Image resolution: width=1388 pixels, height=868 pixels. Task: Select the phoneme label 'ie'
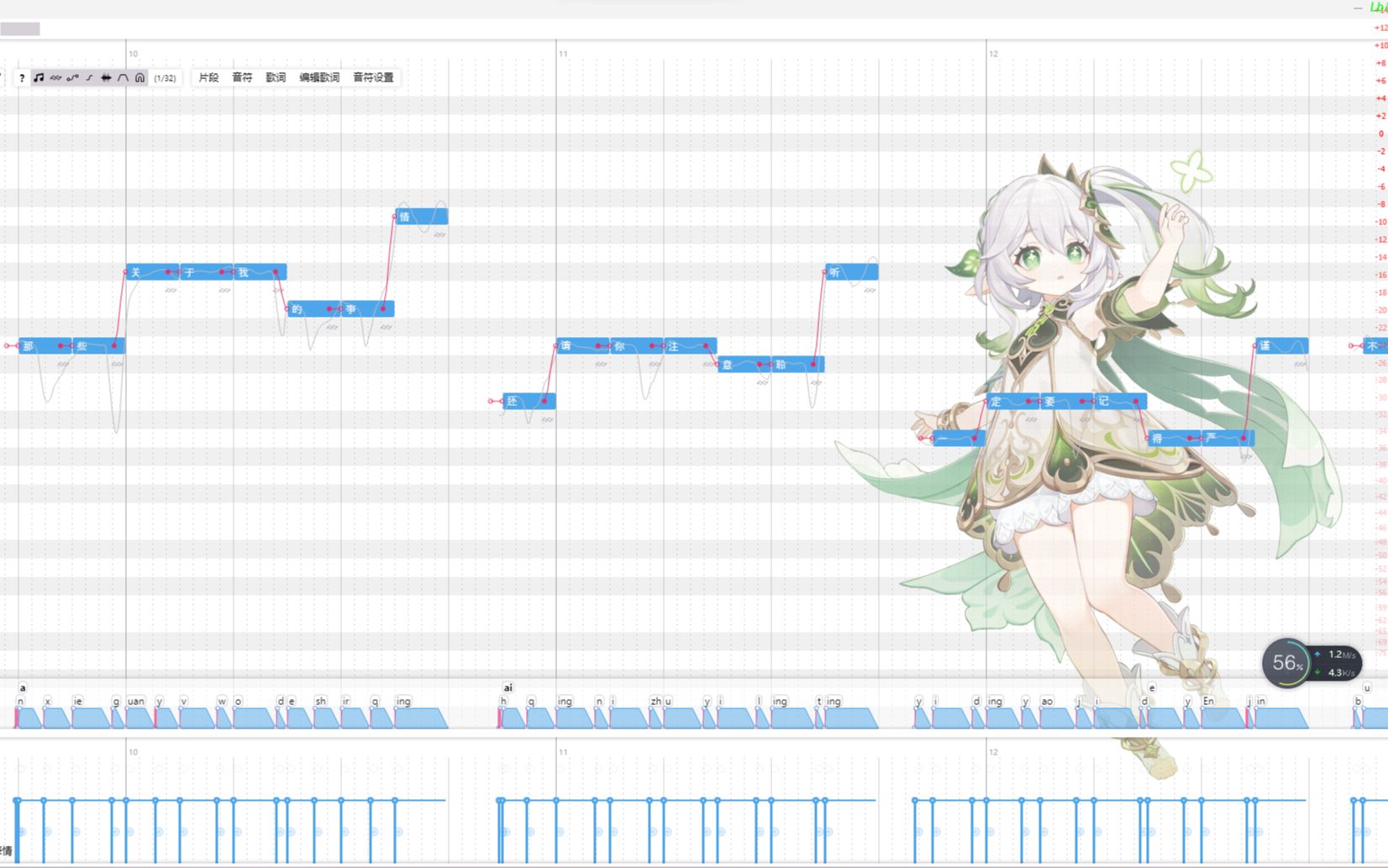pos(78,701)
